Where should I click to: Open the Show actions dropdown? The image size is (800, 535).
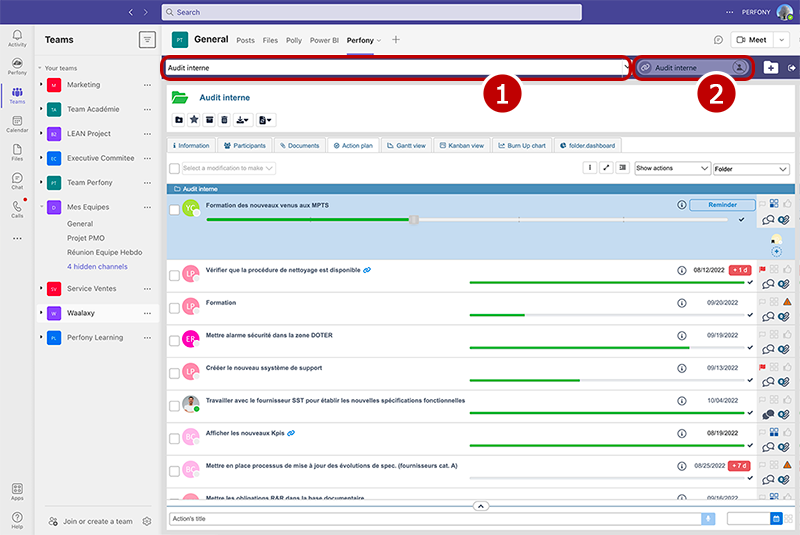coord(672,169)
